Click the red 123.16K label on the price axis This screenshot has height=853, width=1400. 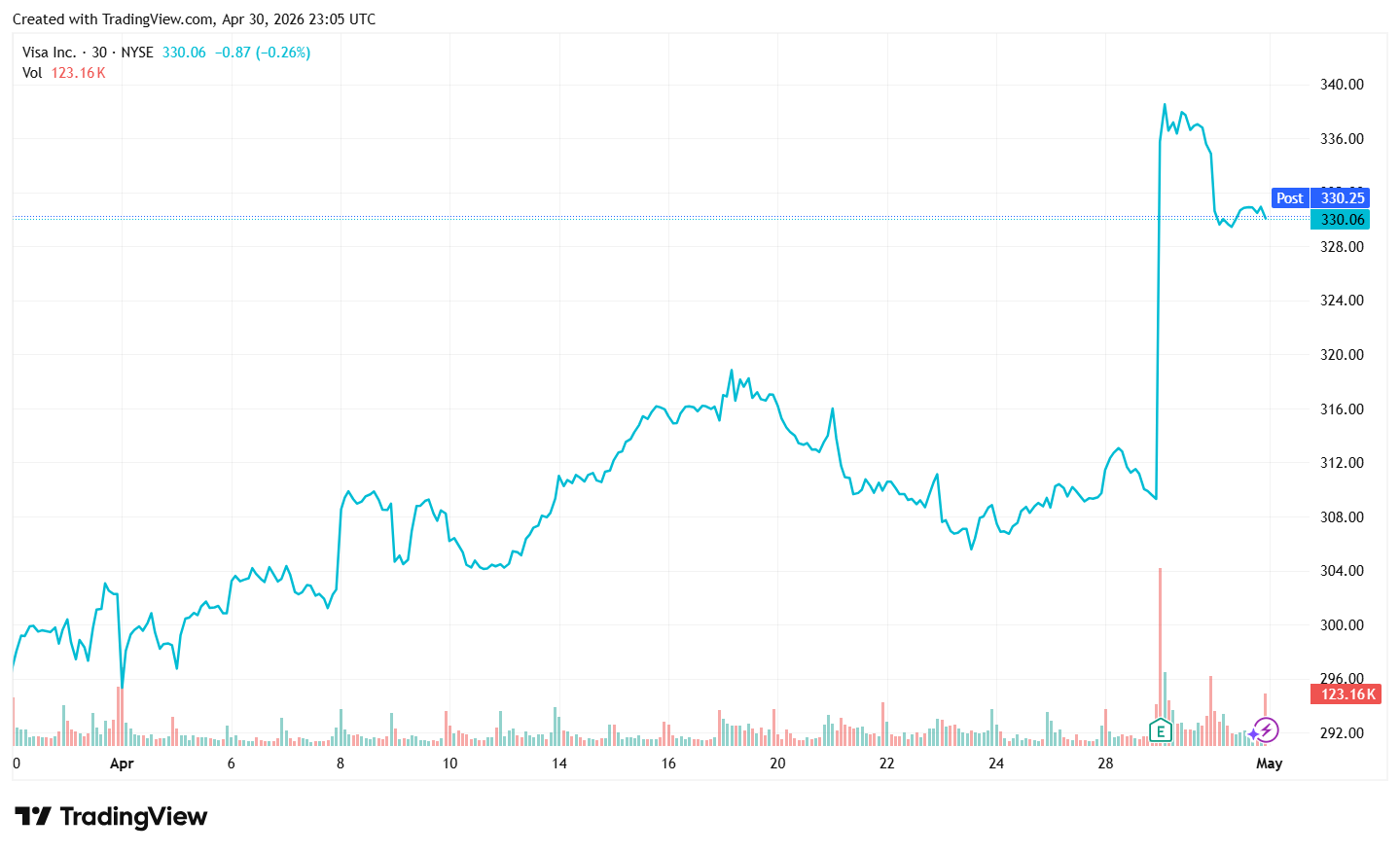(1346, 694)
